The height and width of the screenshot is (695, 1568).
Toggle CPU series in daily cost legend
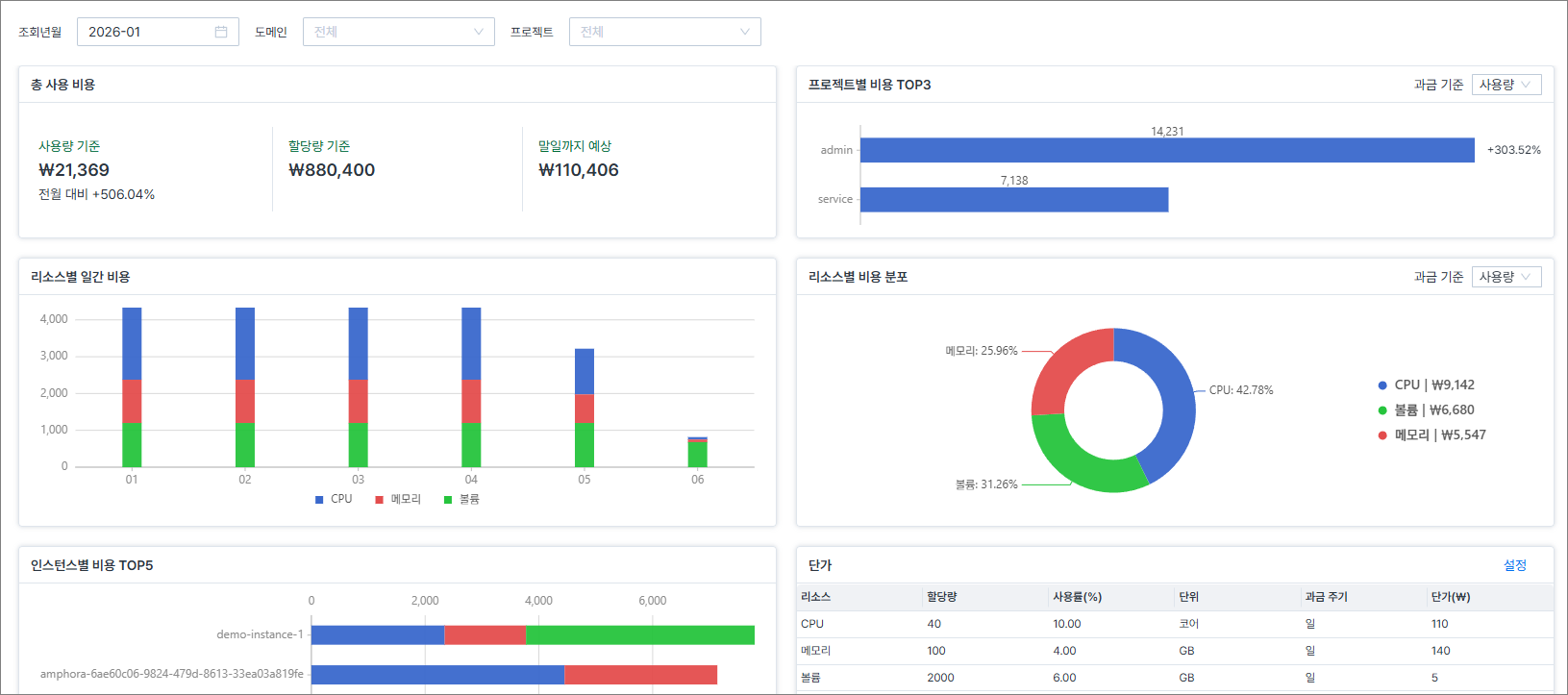334,499
